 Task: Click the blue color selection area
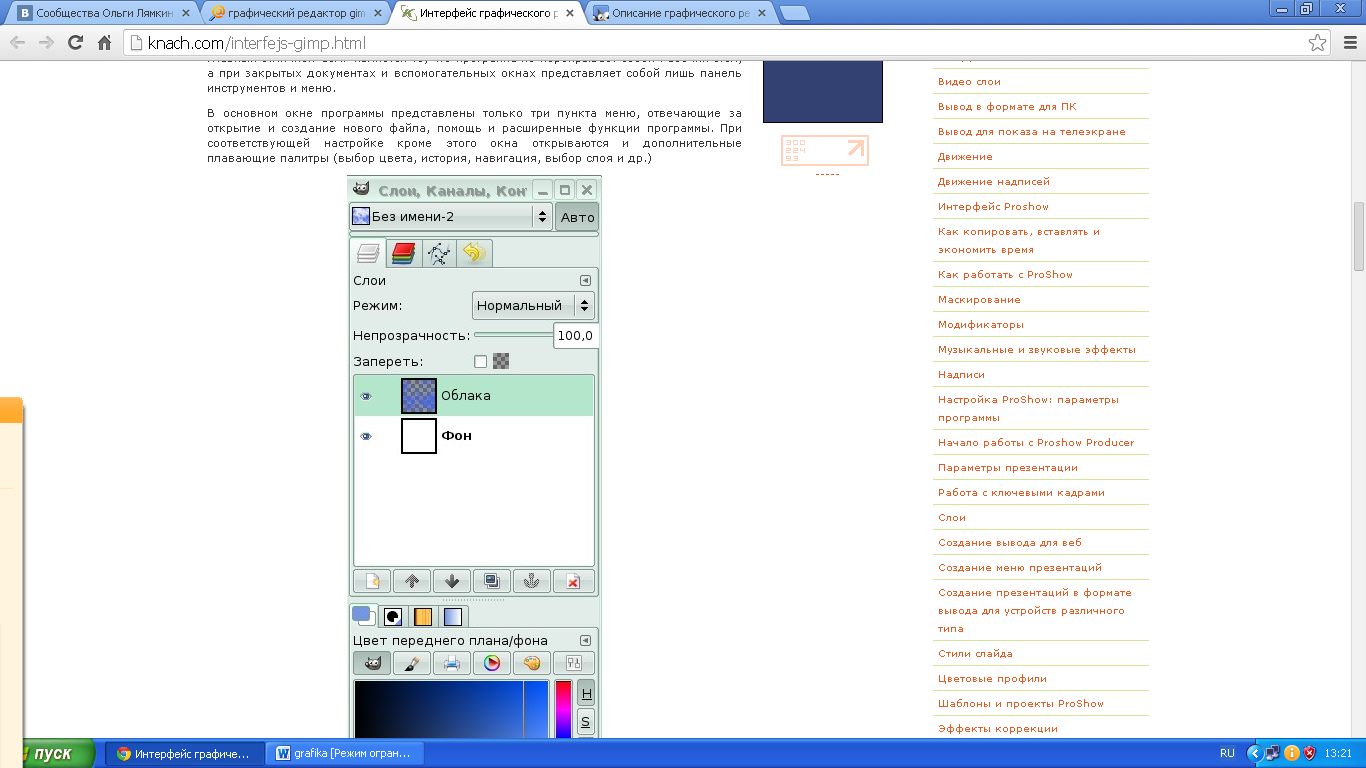pyautogui.click(x=451, y=709)
